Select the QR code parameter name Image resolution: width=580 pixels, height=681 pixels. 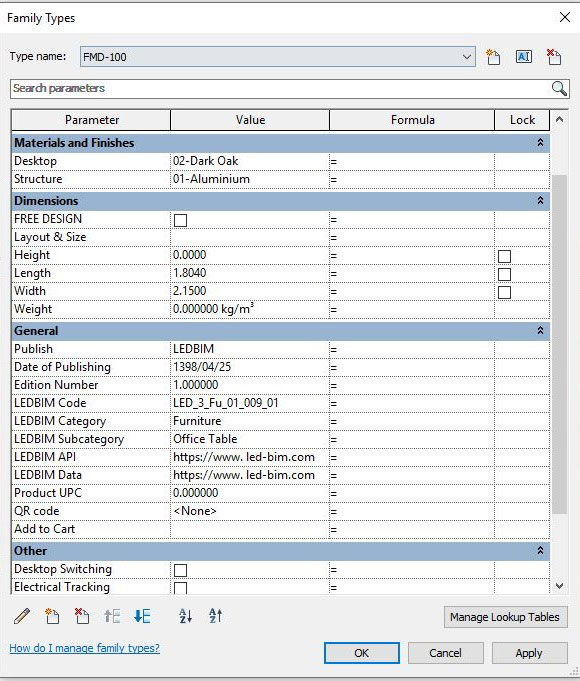tap(36, 511)
